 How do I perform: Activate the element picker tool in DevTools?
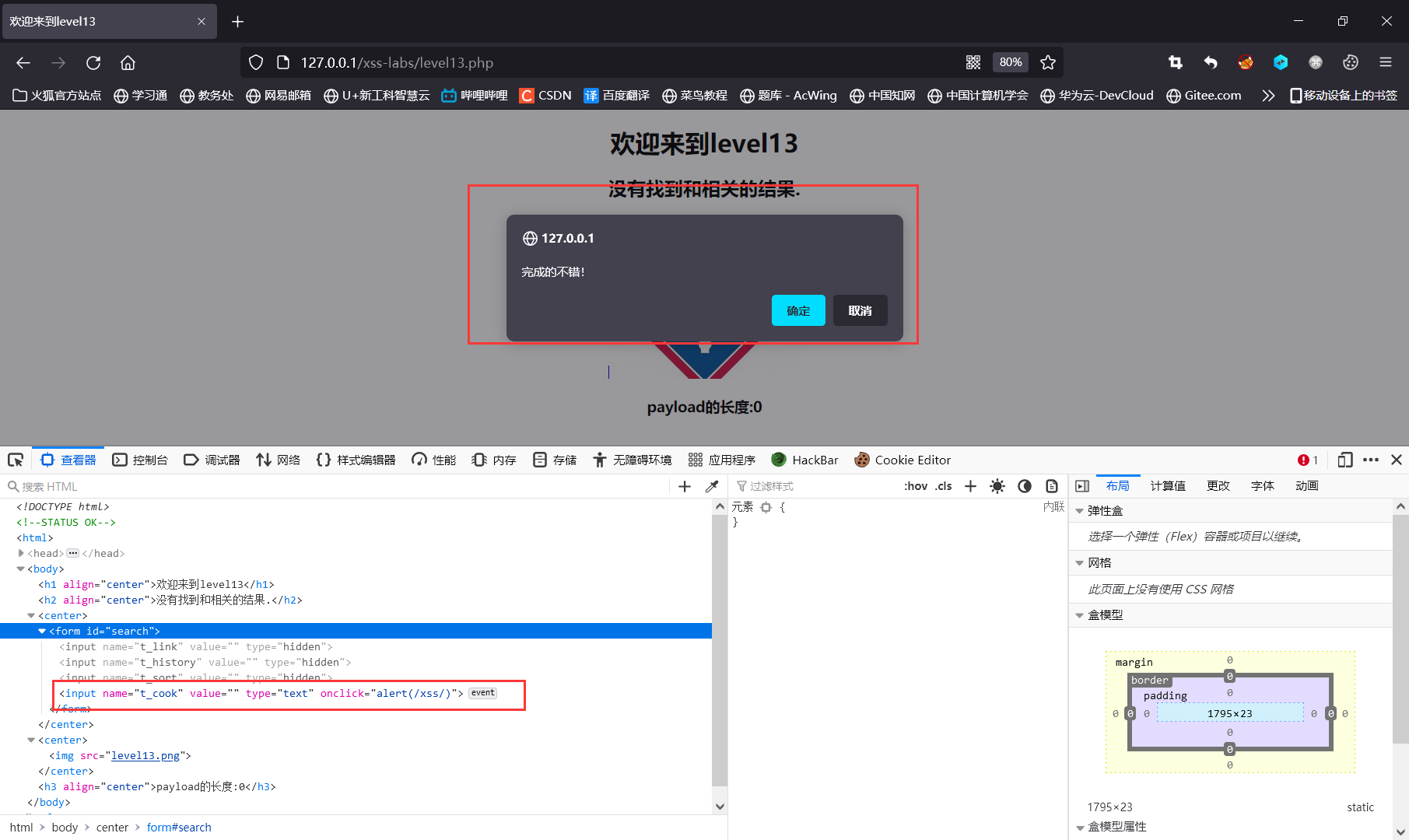(16, 460)
